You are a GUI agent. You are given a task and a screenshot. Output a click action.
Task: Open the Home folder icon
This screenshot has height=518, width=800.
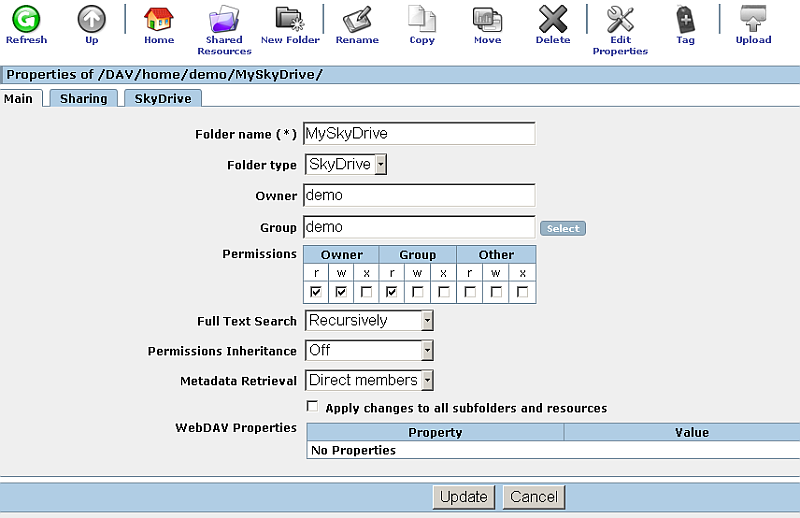point(158,20)
